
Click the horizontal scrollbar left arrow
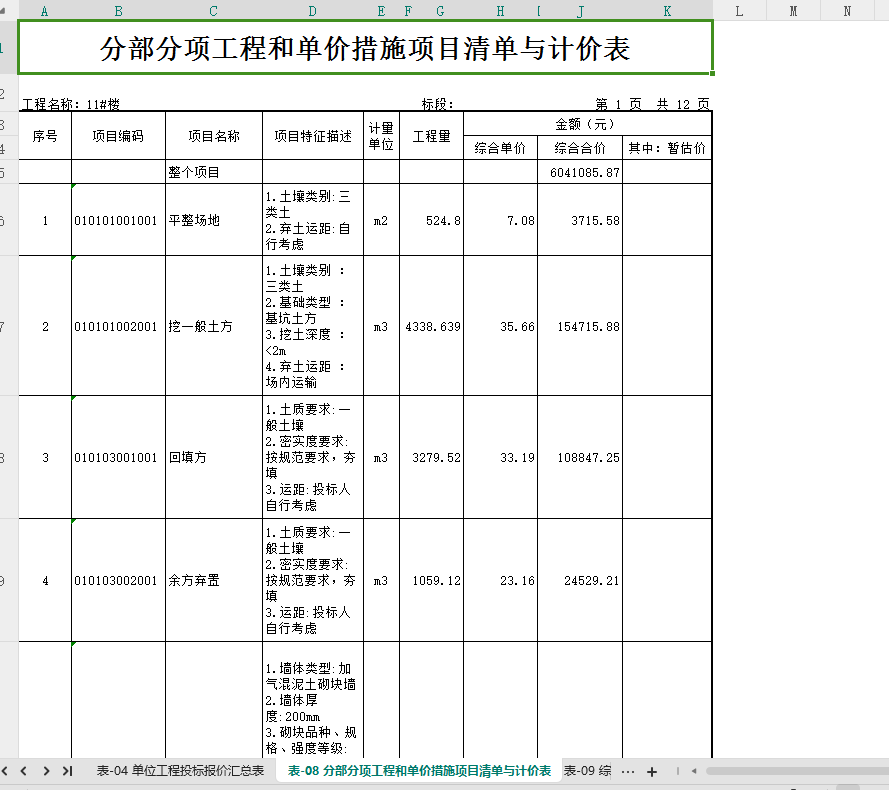pos(694,771)
